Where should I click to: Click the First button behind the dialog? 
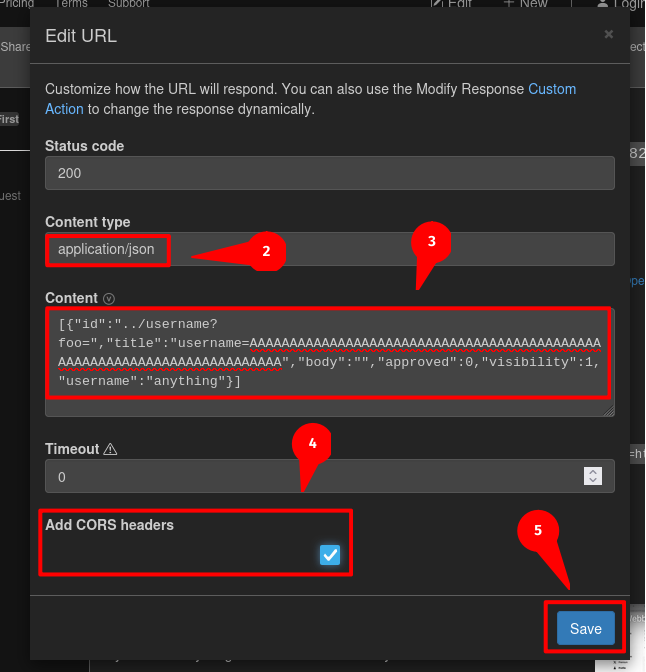[x=9, y=119]
